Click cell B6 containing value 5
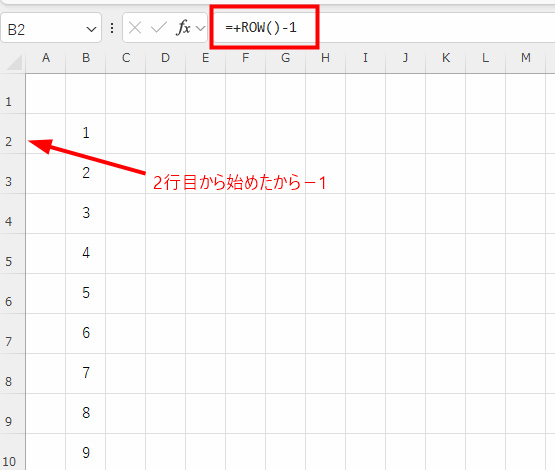Viewport: 555px width, 470px height. coord(86,294)
